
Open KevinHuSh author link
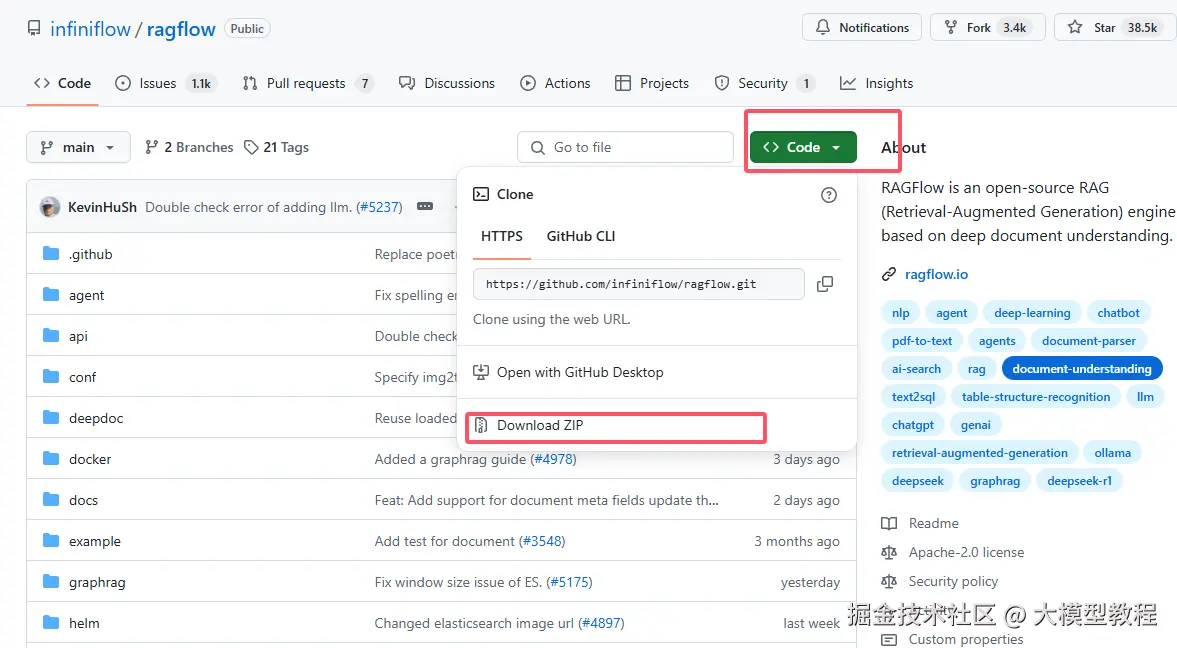pos(102,207)
